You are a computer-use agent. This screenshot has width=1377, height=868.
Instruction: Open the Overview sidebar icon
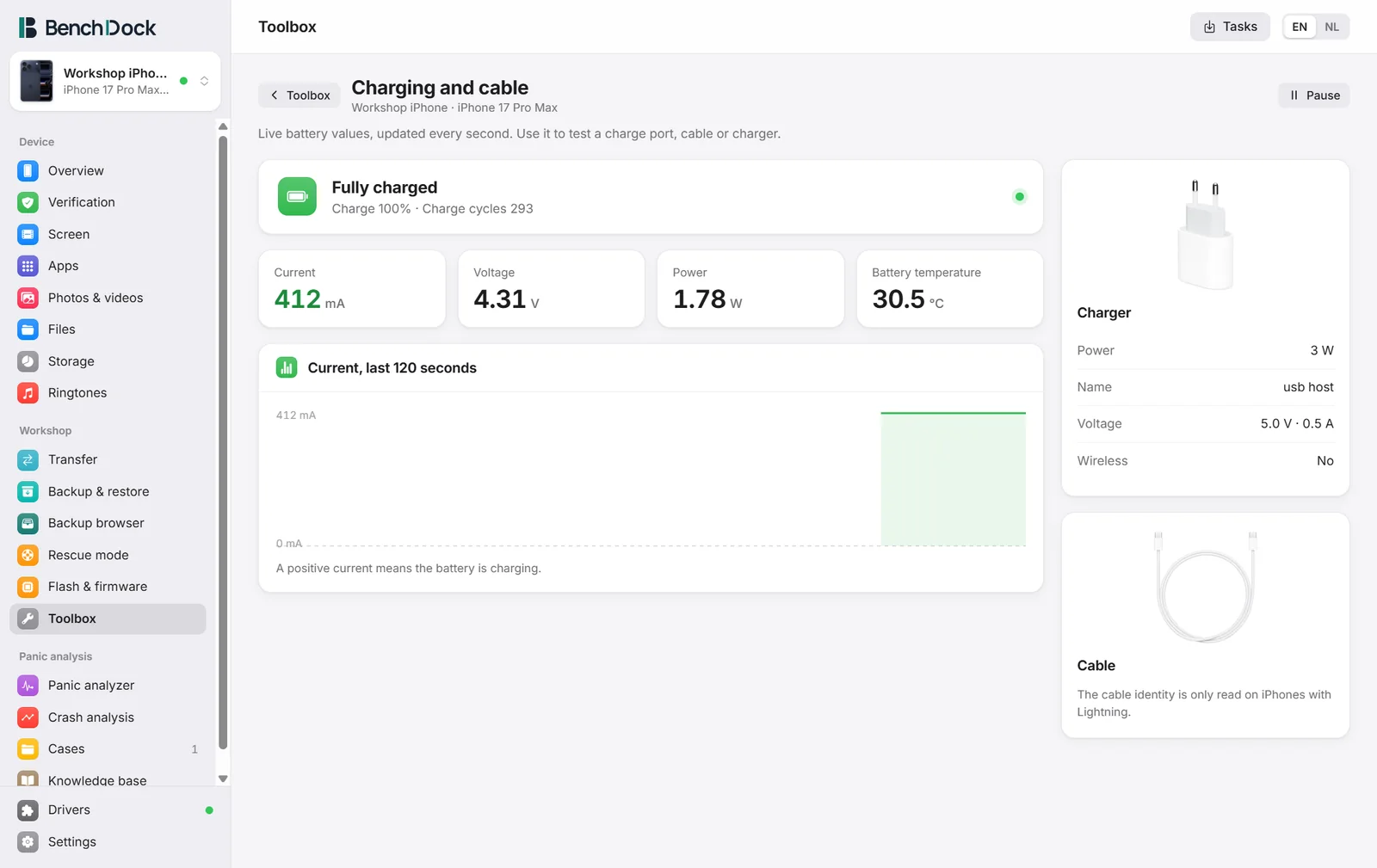tap(28, 171)
